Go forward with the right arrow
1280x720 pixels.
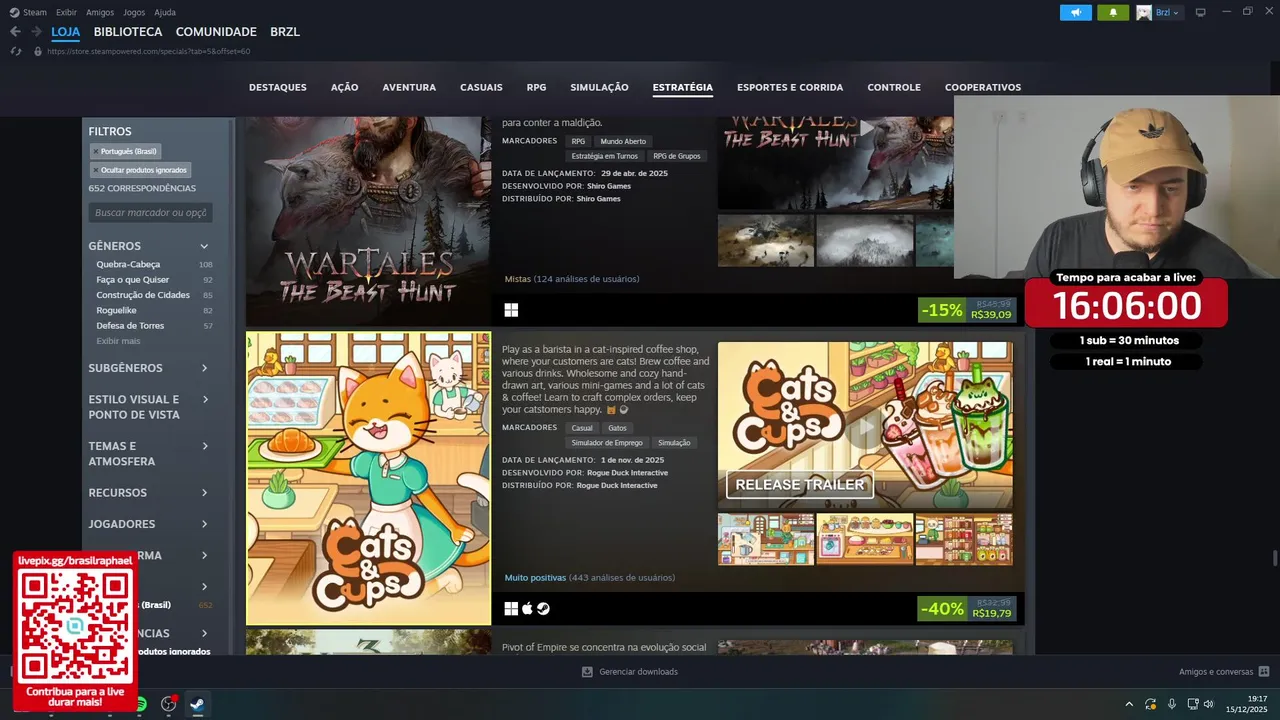point(37,32)
